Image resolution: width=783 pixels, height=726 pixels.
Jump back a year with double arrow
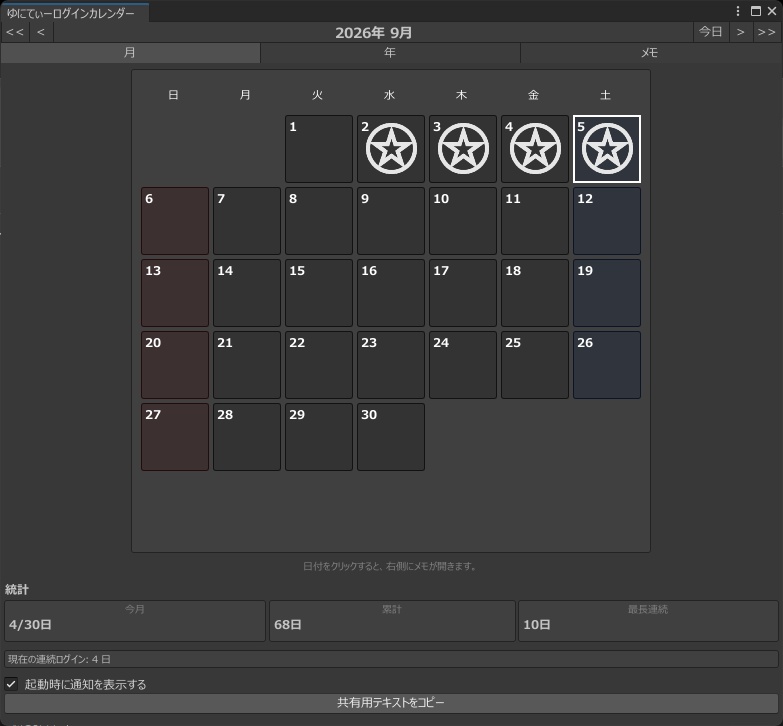tap(15, 32)
